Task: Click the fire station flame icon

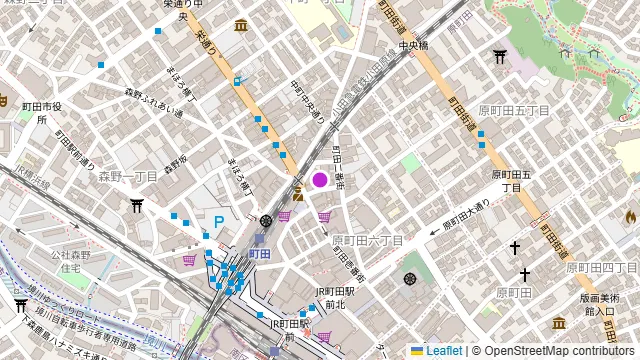Action: [631, 217]
